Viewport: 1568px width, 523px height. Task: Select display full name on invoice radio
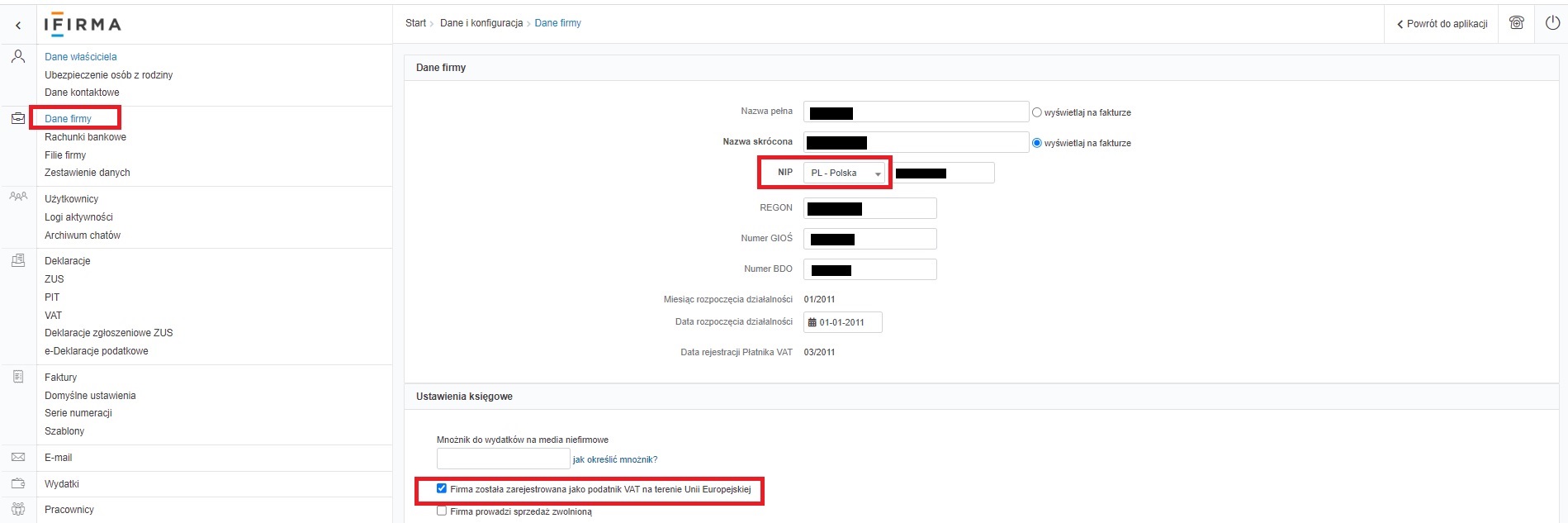click(1037, 112)
